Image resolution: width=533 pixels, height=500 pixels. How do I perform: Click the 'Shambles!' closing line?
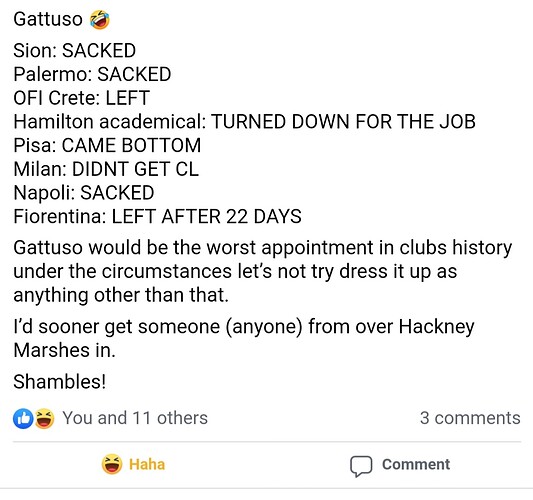(59, 382)
